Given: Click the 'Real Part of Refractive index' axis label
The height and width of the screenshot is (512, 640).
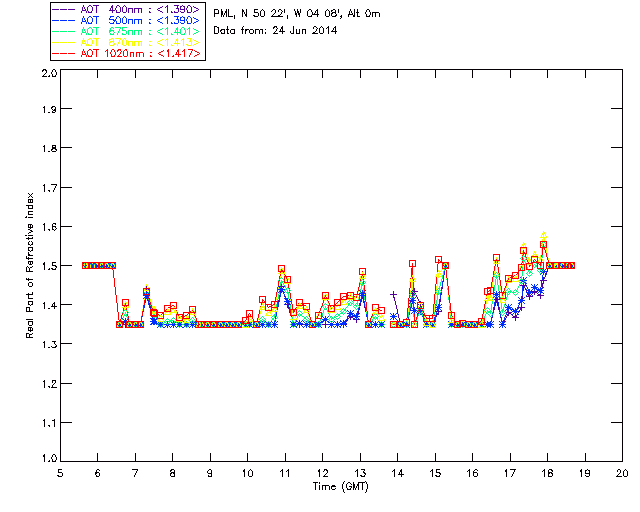Looking at the screenshot, I should click(x=30, y=265).
